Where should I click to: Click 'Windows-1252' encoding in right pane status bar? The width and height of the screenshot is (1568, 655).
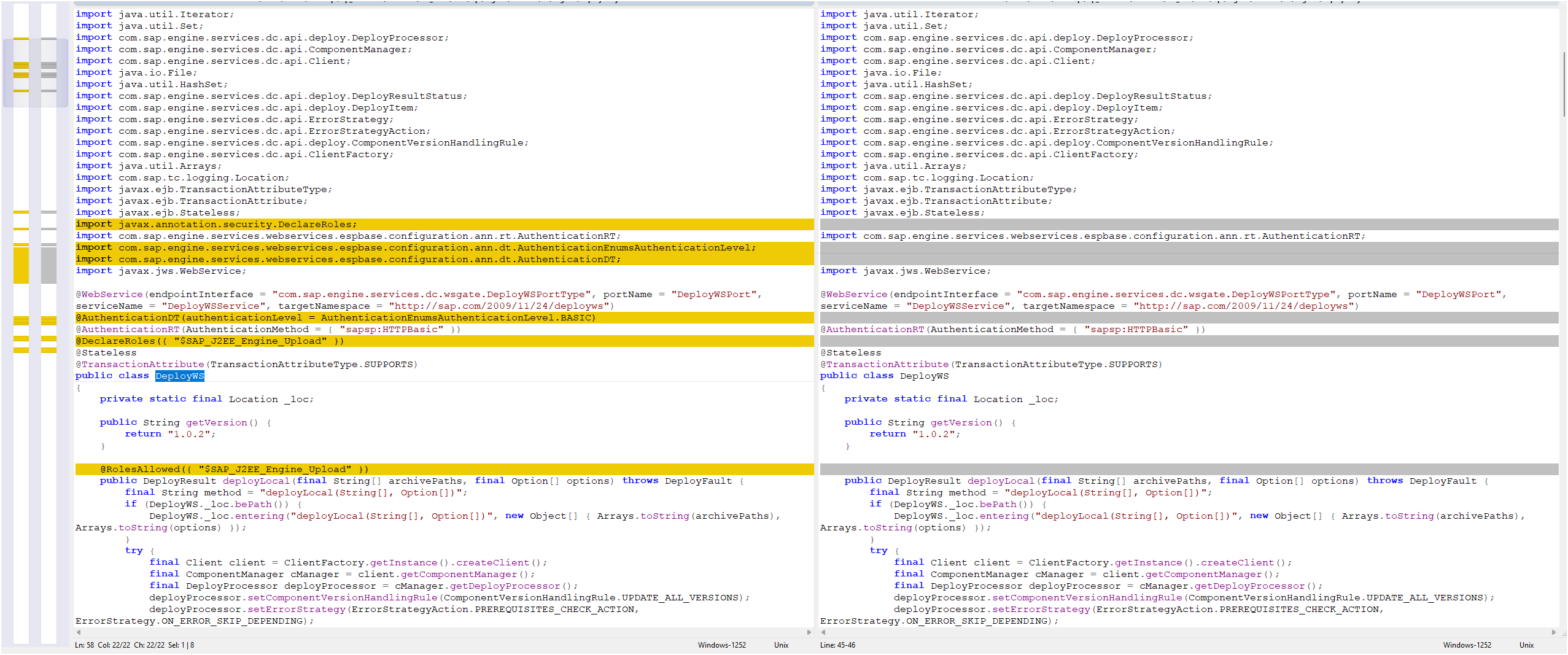1467,645
